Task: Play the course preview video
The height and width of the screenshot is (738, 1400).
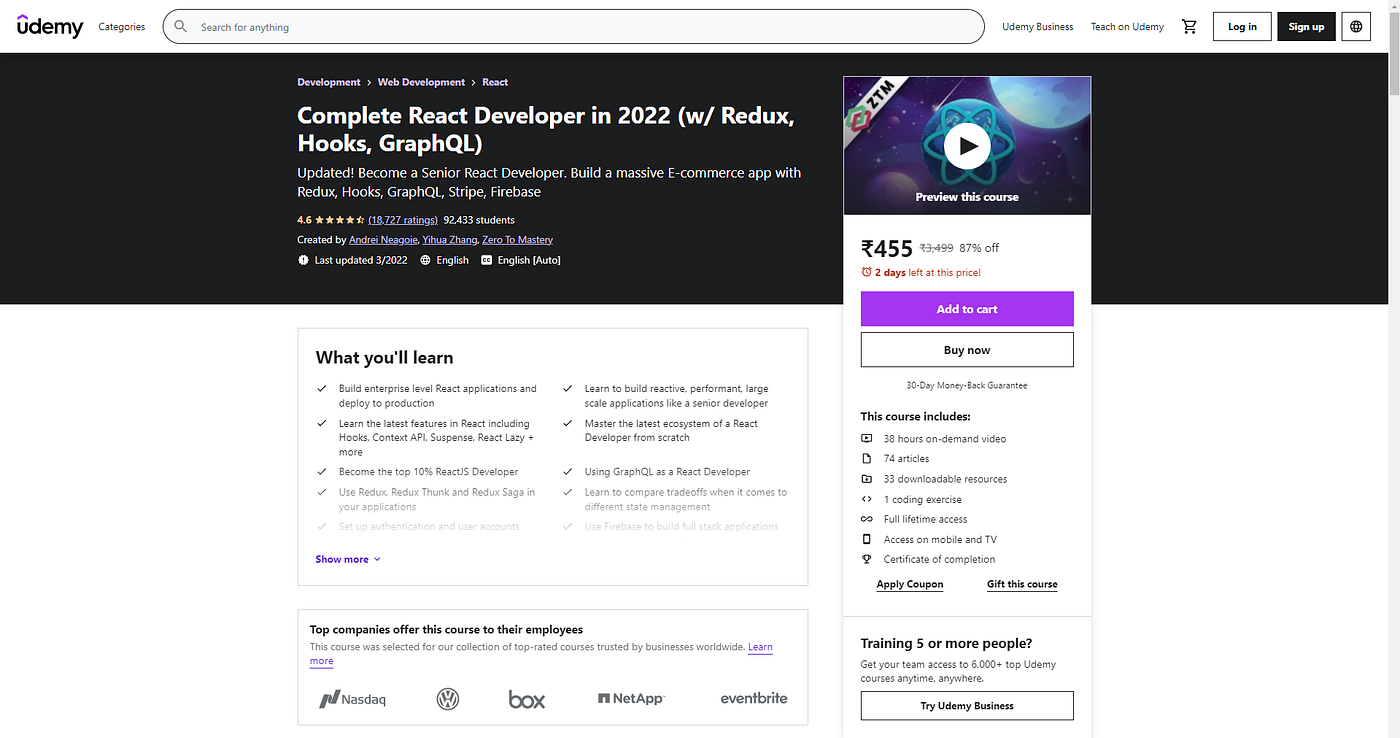Action: pos(967,146)
